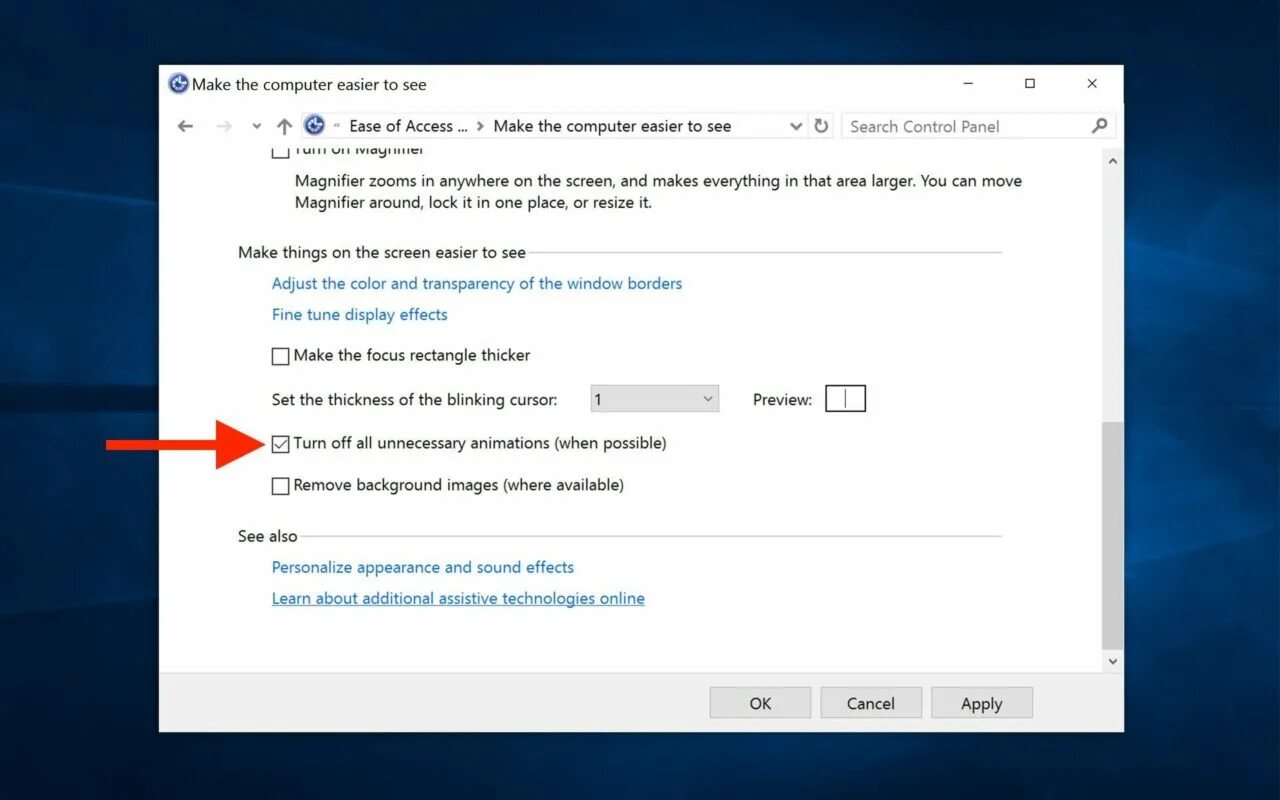Maximize the window

coord(1030,84)
